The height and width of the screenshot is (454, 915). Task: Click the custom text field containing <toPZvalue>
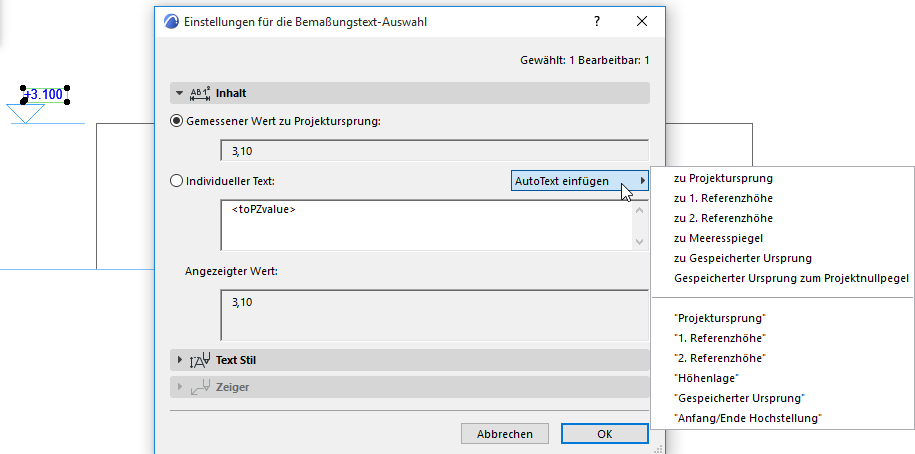click(x=425, y=225)
